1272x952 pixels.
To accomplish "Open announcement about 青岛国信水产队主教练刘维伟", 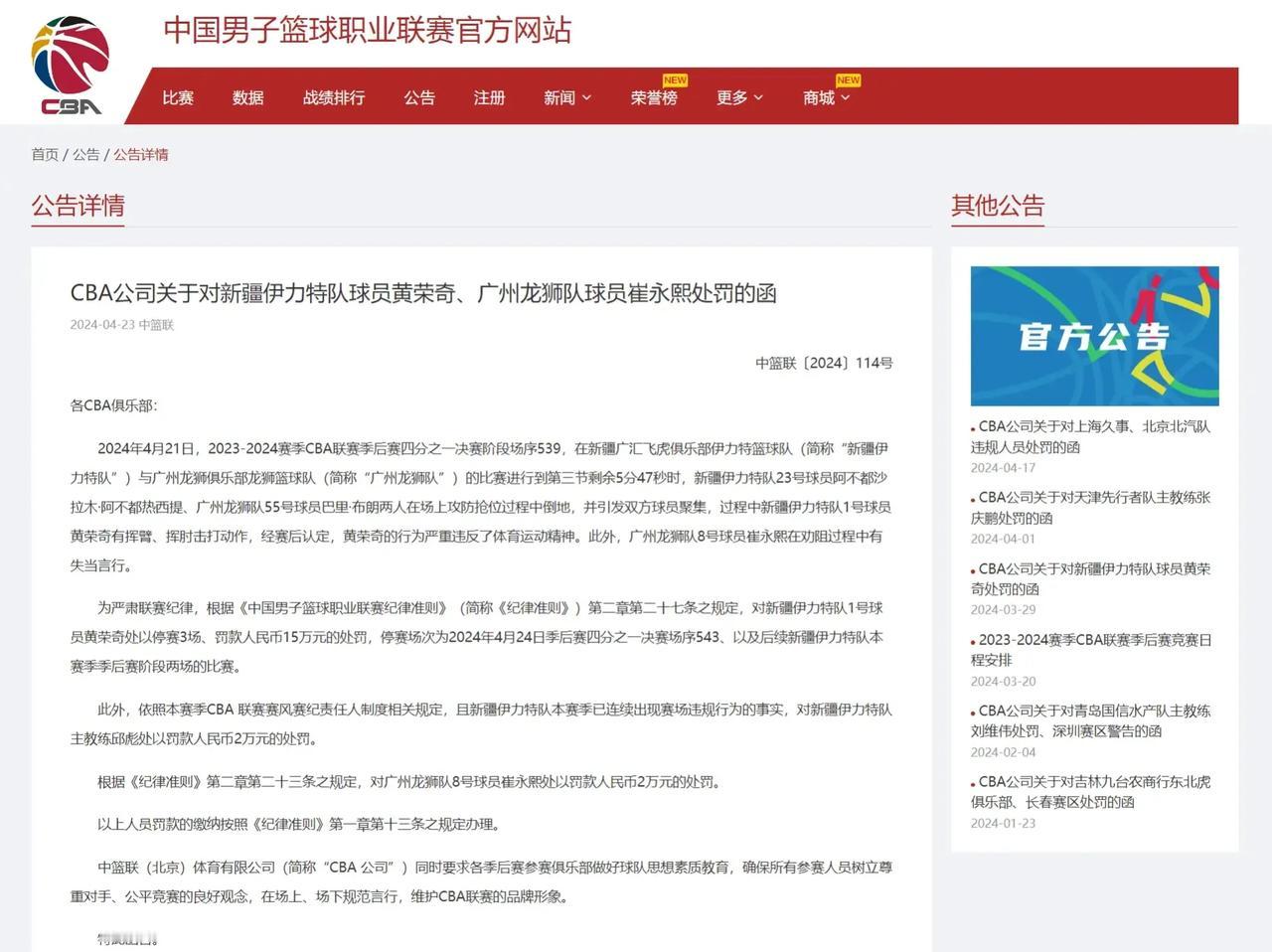I will pyautogui.click(x=1091, y=720).
